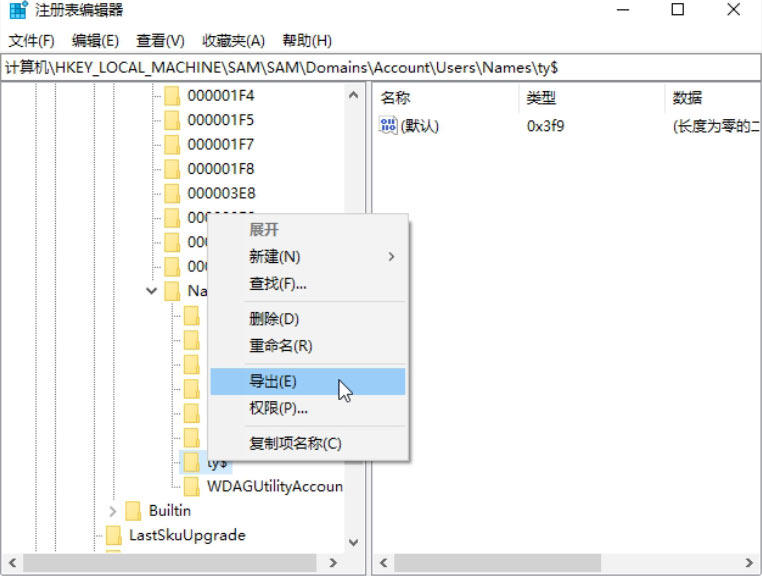The image size is (762, 576).
Task: Click tree pane scroll down arrow
Action: click(354, 542)
